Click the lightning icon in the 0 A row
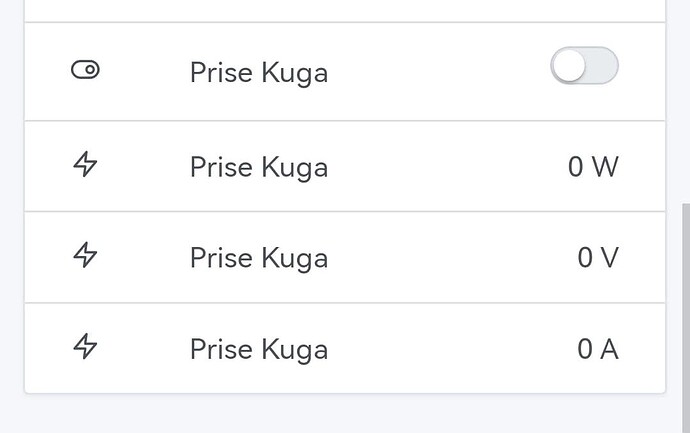 coord(86,347)
